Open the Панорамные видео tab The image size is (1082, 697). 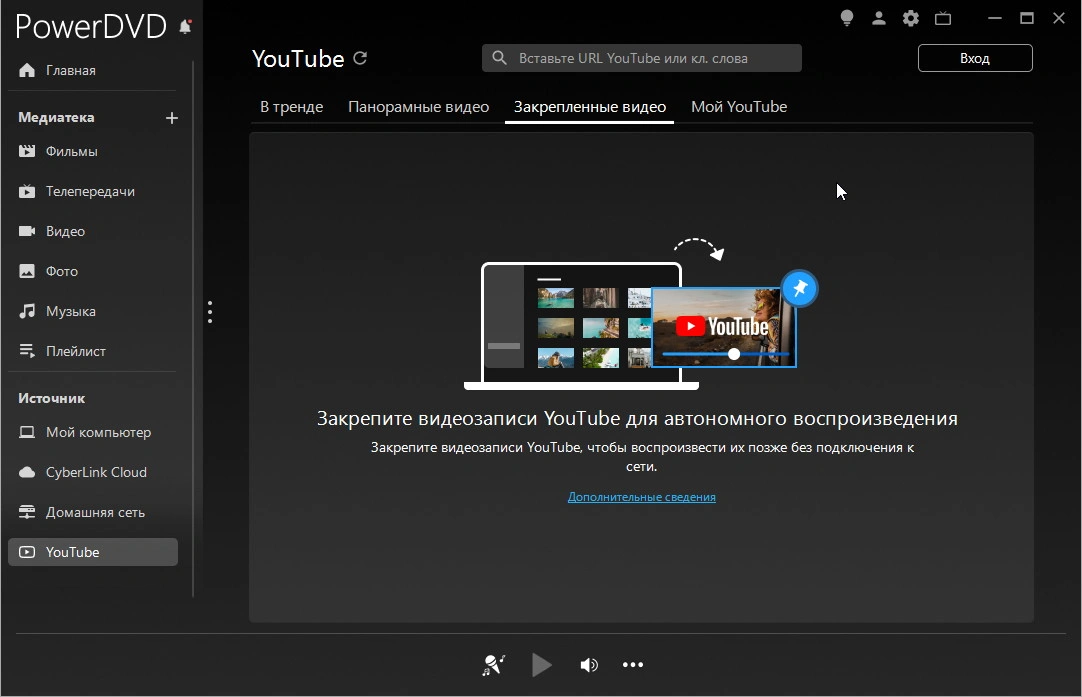tap(418, 107)
